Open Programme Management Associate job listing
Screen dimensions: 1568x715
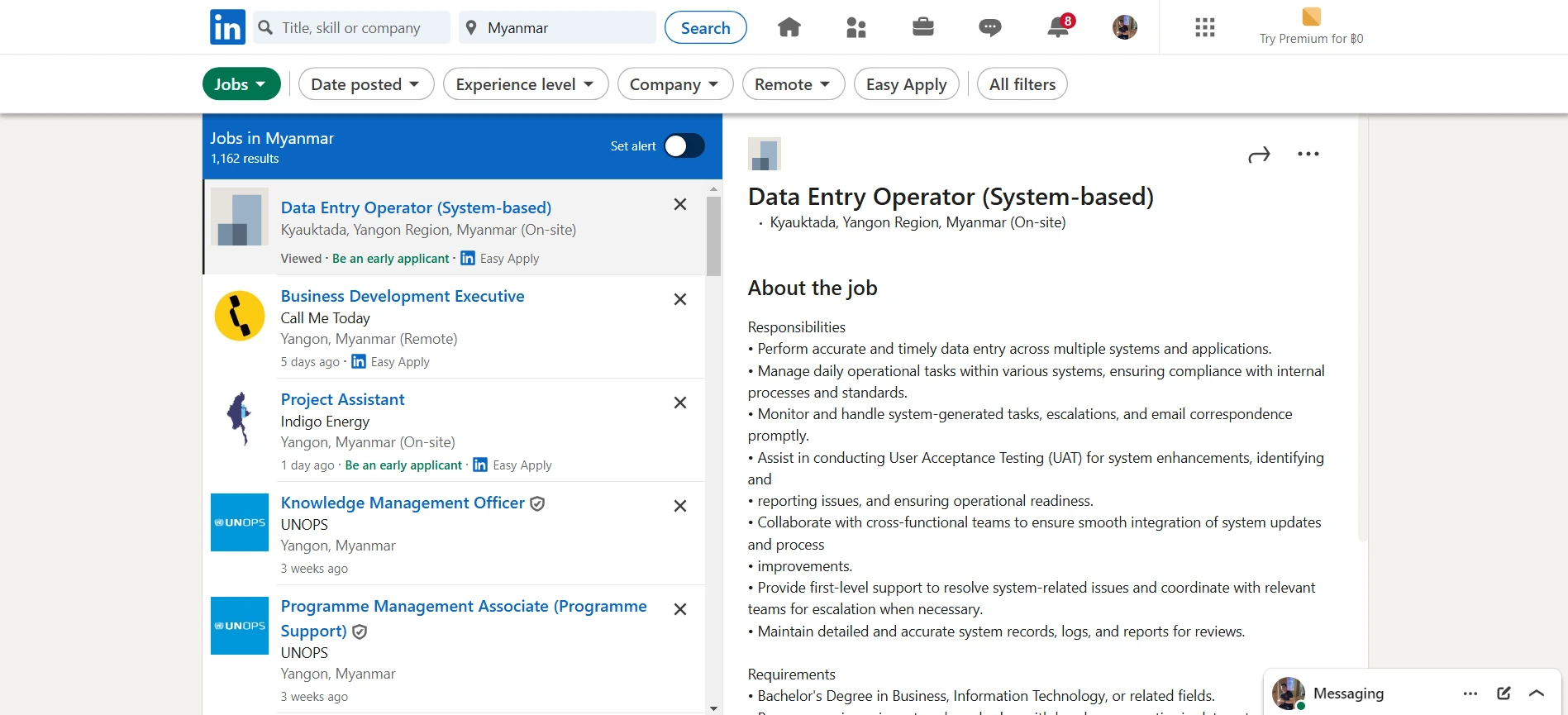(464, 618)
